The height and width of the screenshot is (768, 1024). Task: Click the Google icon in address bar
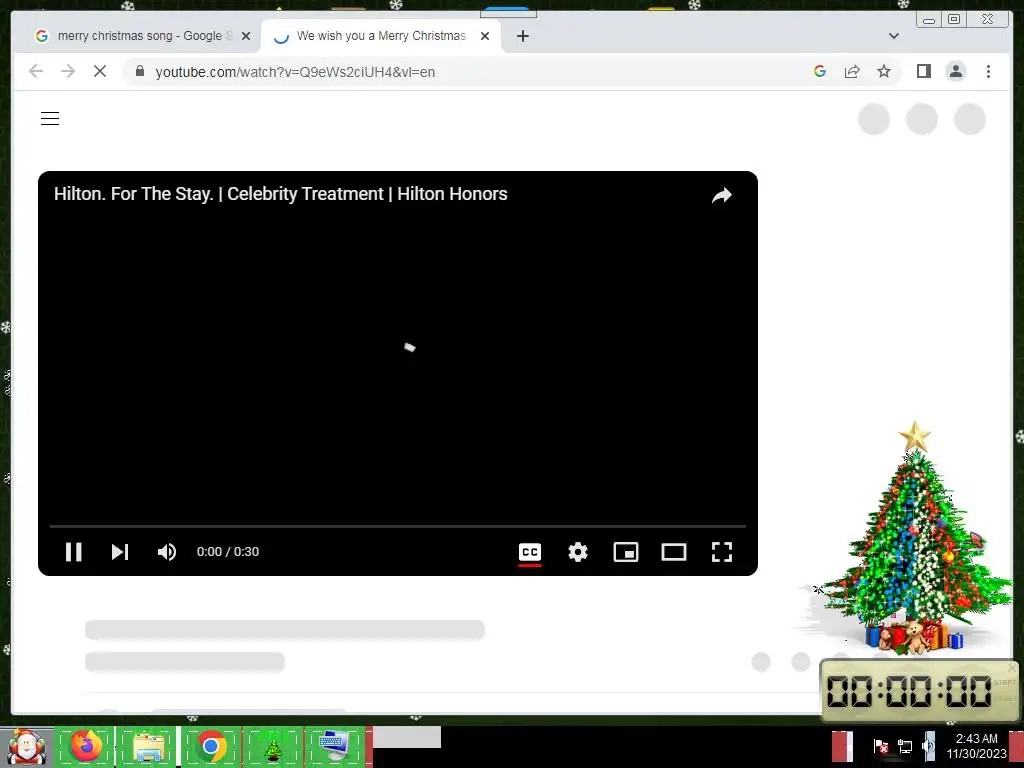tap(820, 71)
